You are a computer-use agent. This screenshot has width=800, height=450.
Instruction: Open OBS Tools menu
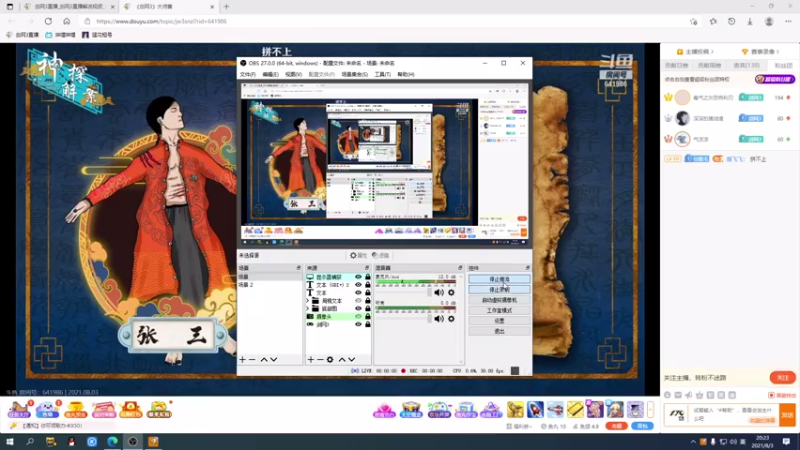(x=382, y=74)
